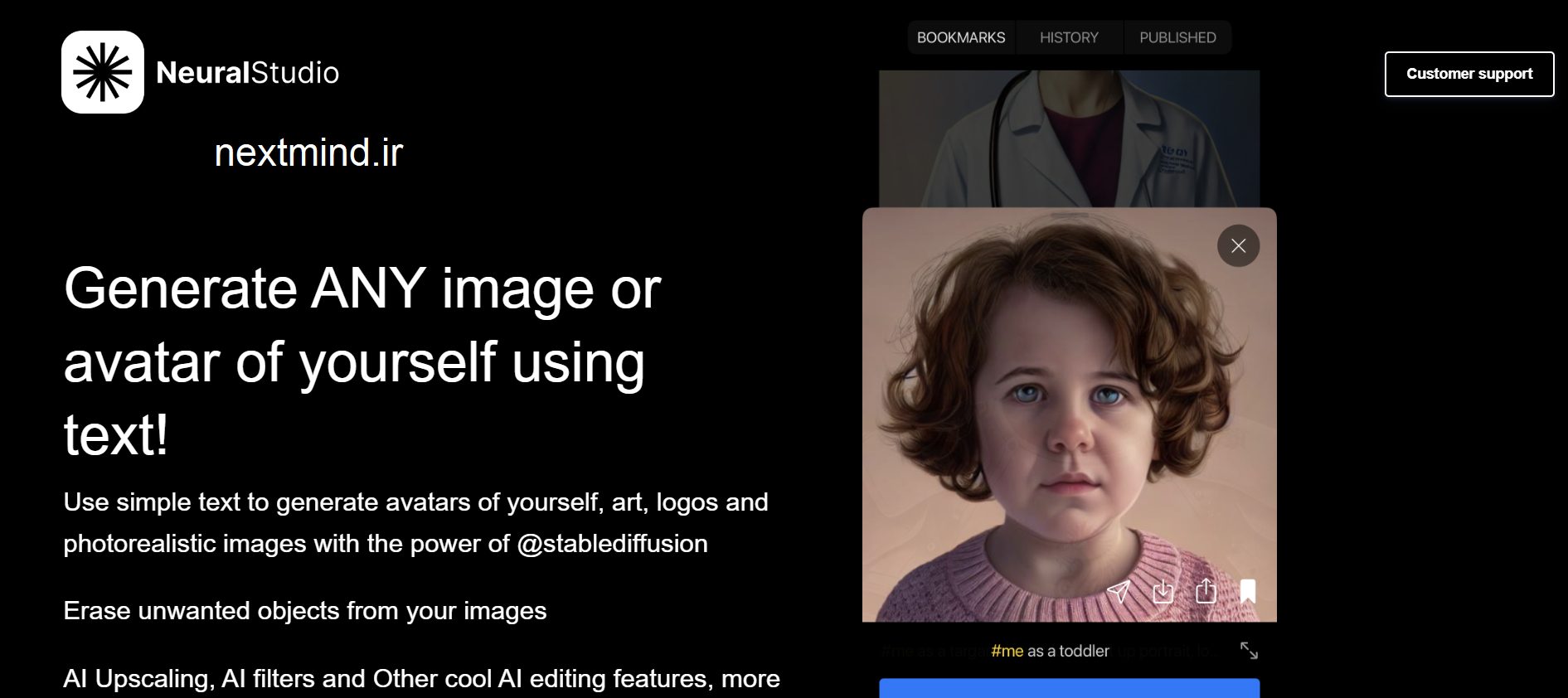Click the 'Generate ANY image' headline

point(362,361)
